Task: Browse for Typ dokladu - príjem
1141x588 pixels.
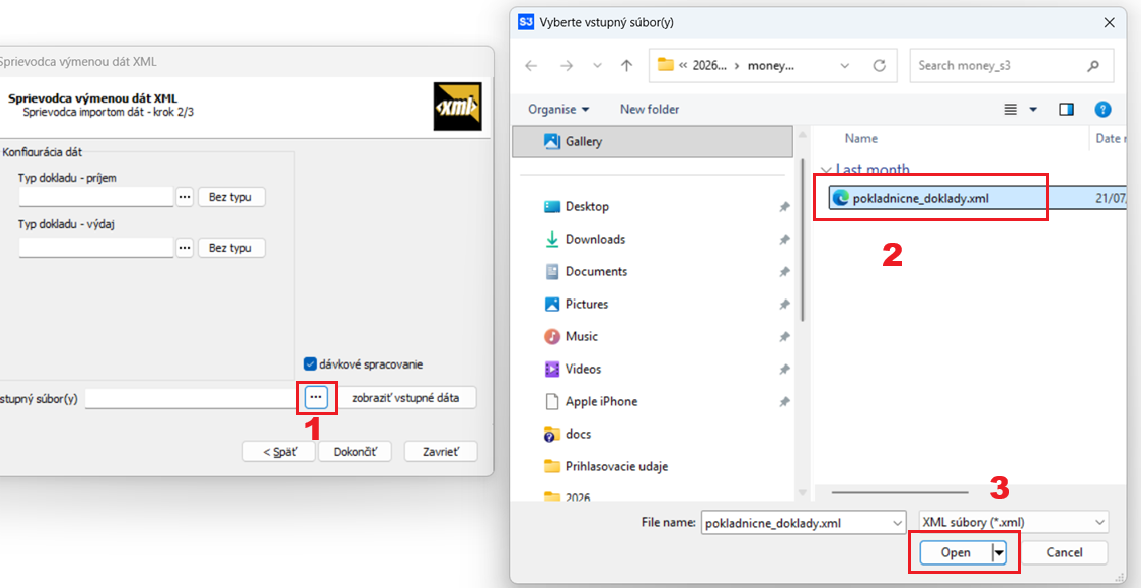Action: (x=185, y=197)
